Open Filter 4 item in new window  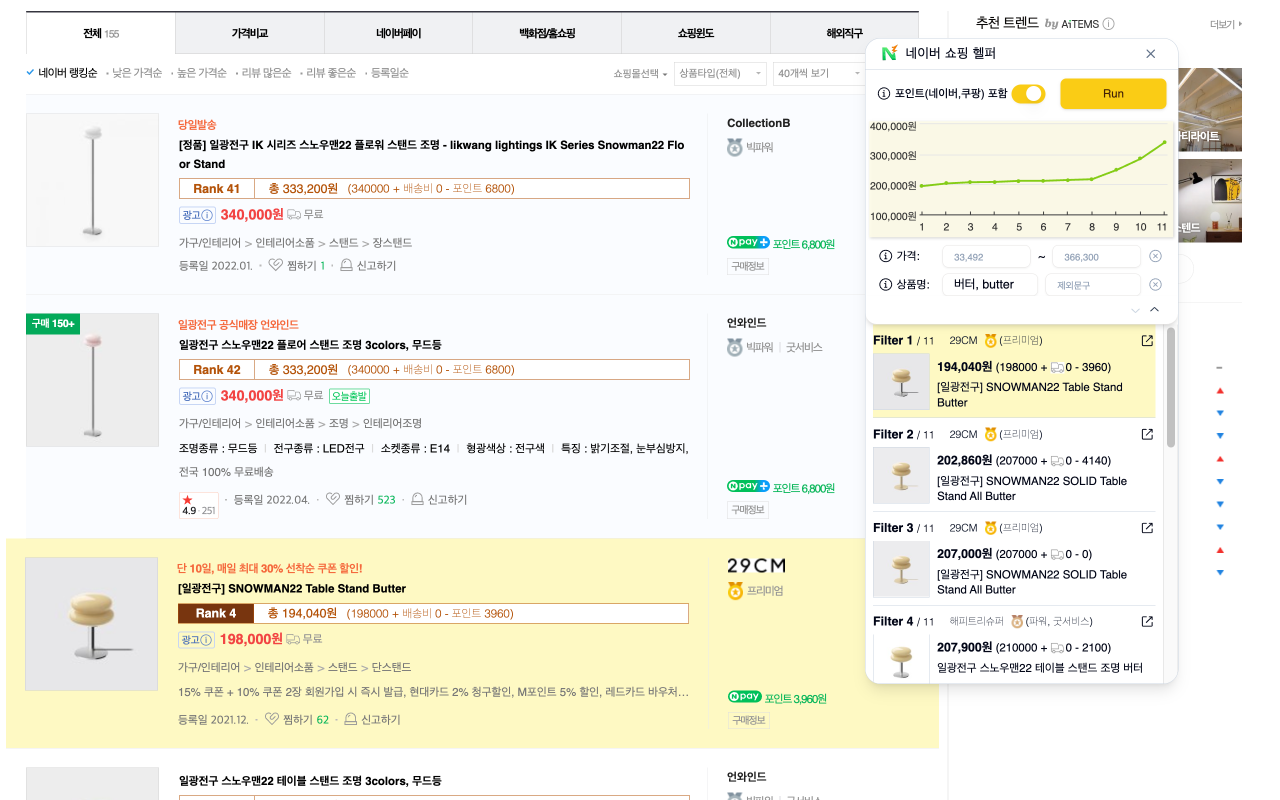point(1147,622)
